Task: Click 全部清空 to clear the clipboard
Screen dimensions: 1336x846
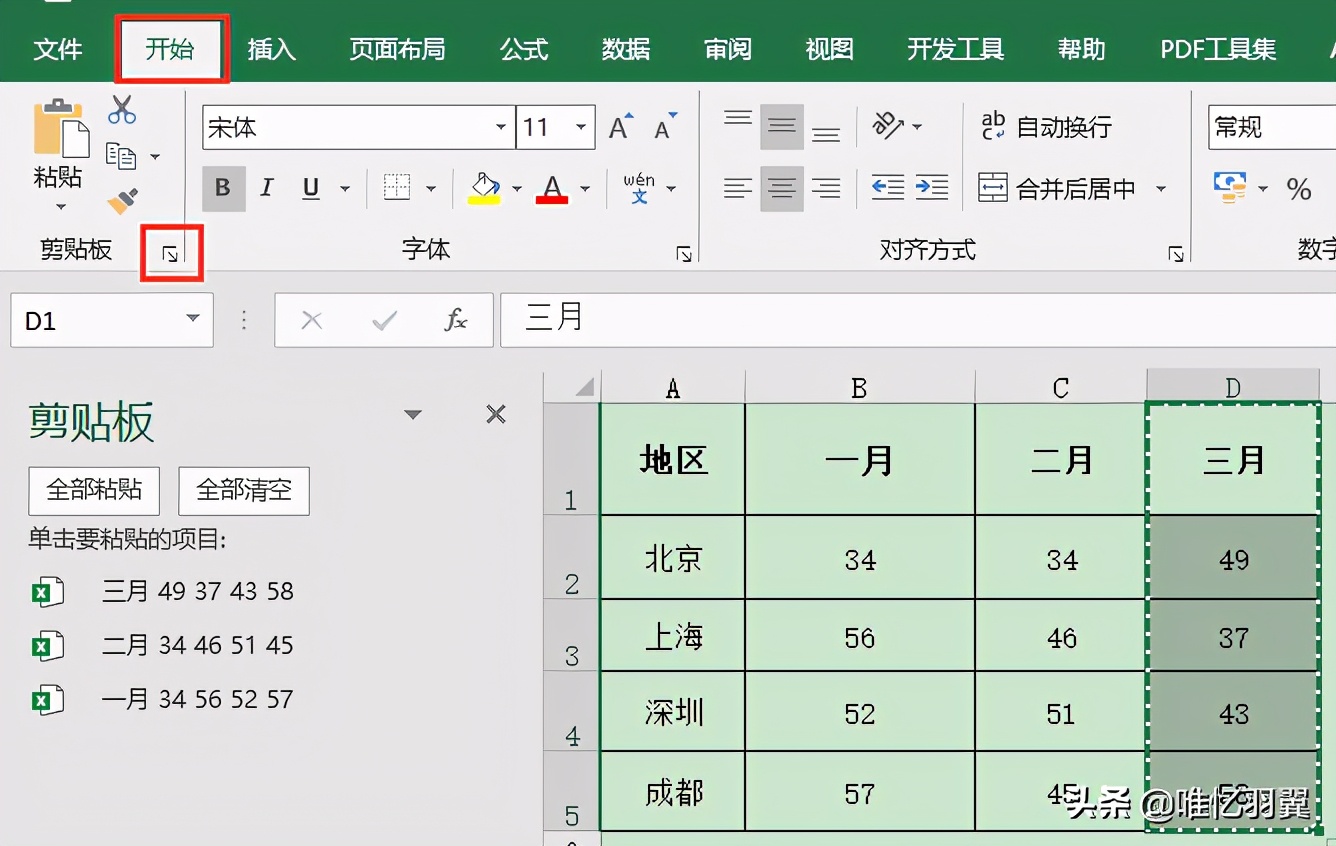Action: click(243, 491)
